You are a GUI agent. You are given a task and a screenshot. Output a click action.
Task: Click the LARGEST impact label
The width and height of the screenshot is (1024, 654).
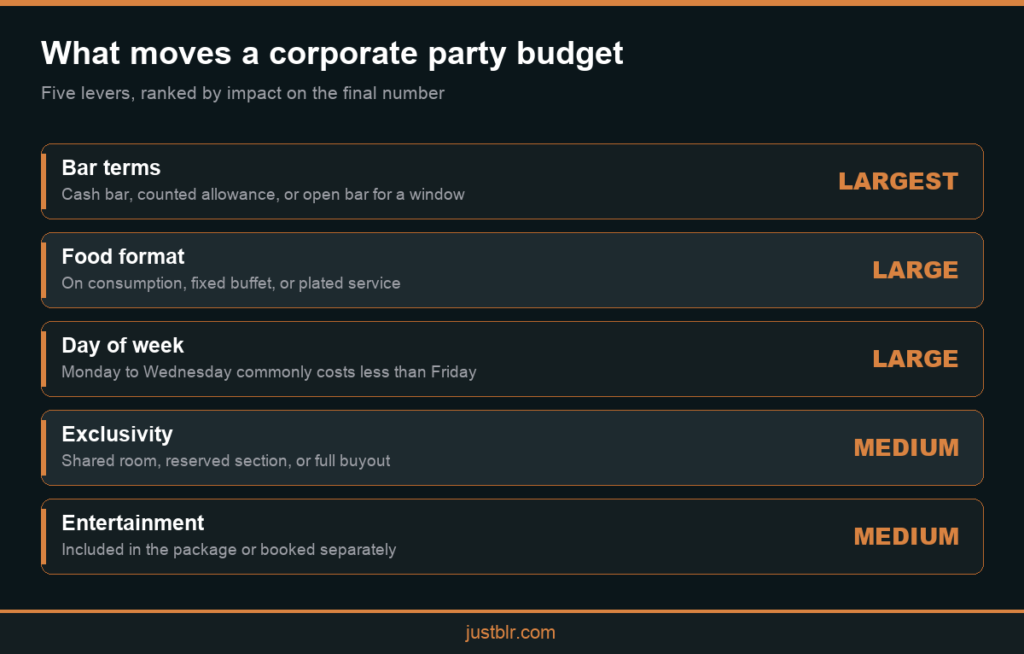coord(898,181)
